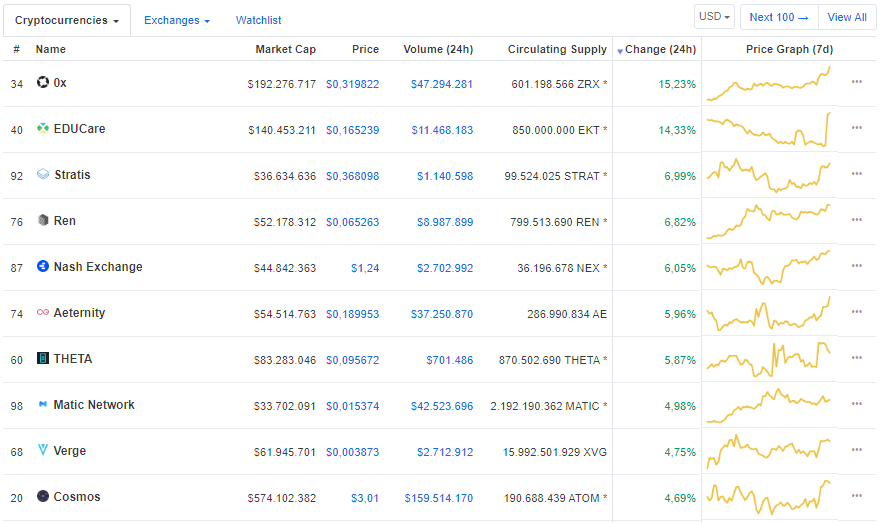Go to Next 100 coins
Image resolution: width=880 pixels, height=523 pixels.
pos(779,17)
